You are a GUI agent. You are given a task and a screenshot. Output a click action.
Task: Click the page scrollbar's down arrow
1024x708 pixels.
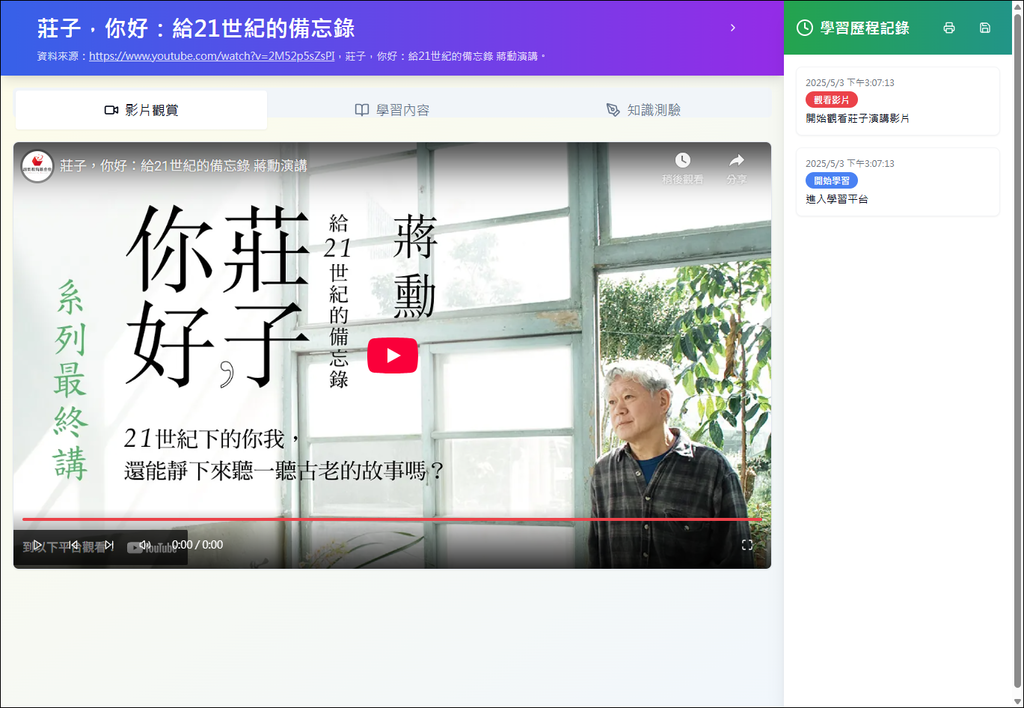coord(1017,701)
